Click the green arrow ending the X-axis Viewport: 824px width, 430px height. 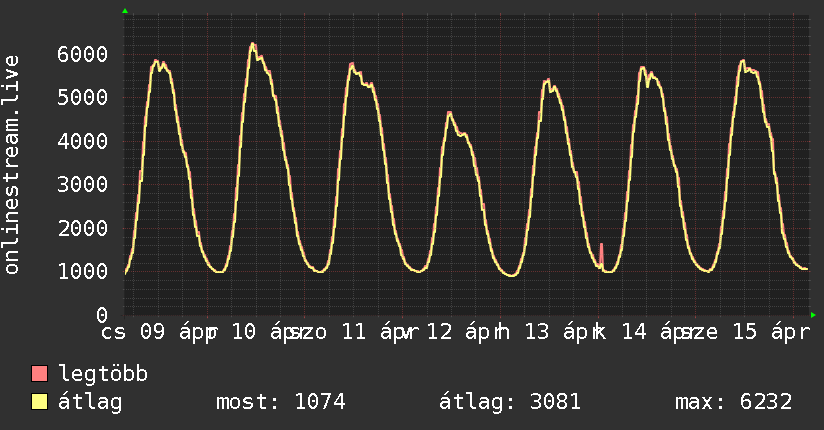pos(813,314)
